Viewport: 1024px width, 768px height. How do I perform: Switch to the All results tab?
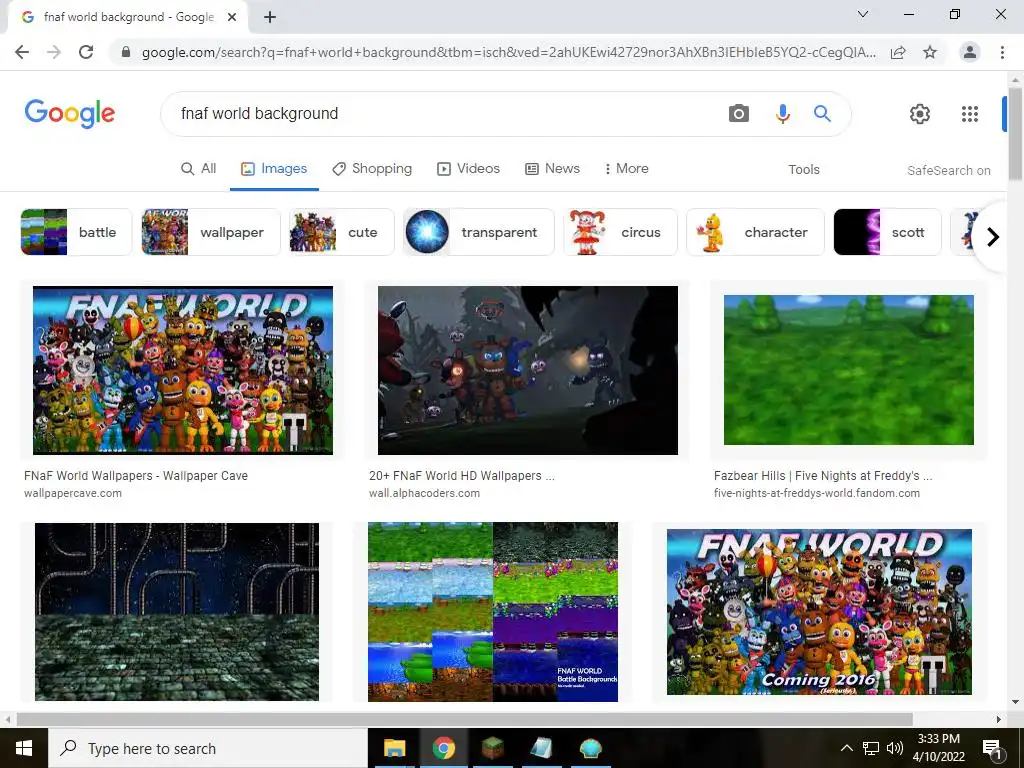click(x=199, y=168)
